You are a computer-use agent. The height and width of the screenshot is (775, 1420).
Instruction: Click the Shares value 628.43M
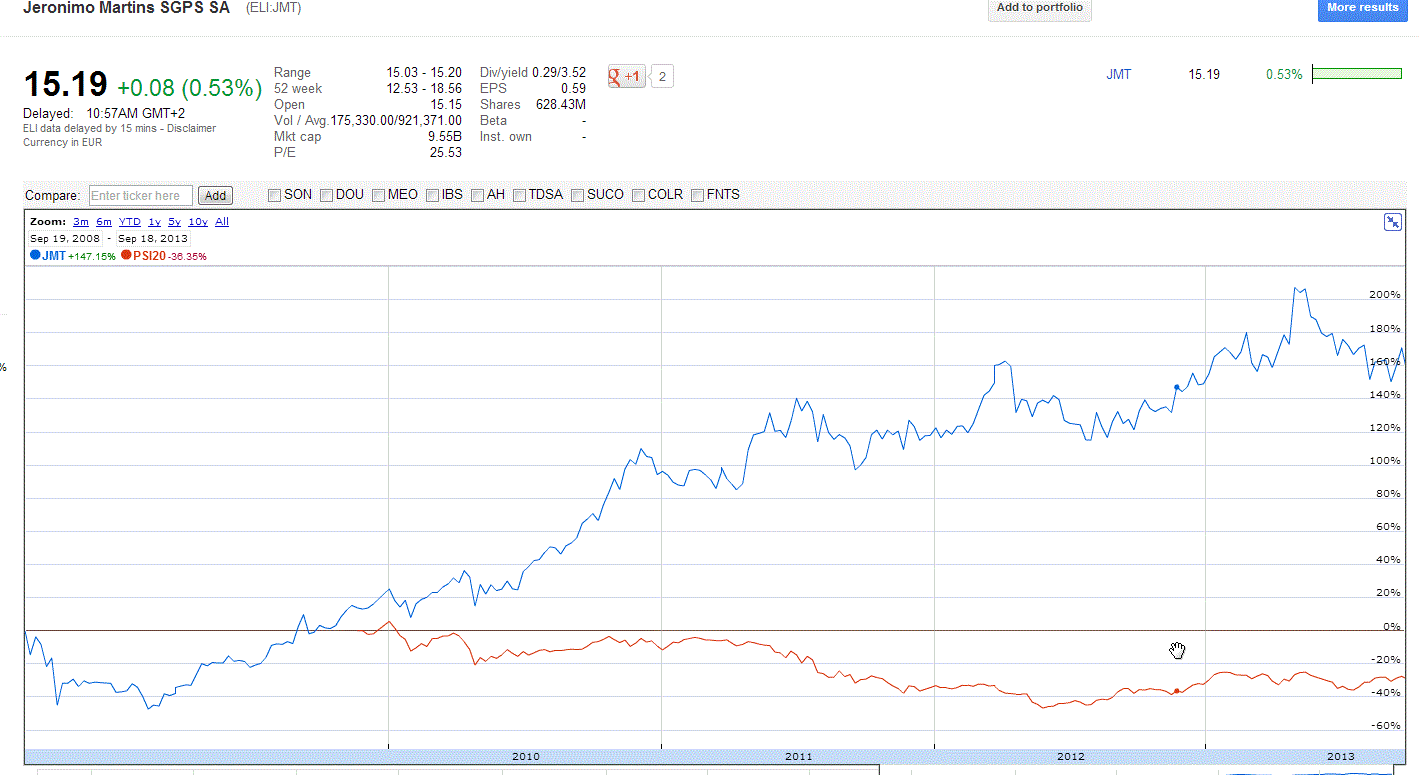pos(560,105)
